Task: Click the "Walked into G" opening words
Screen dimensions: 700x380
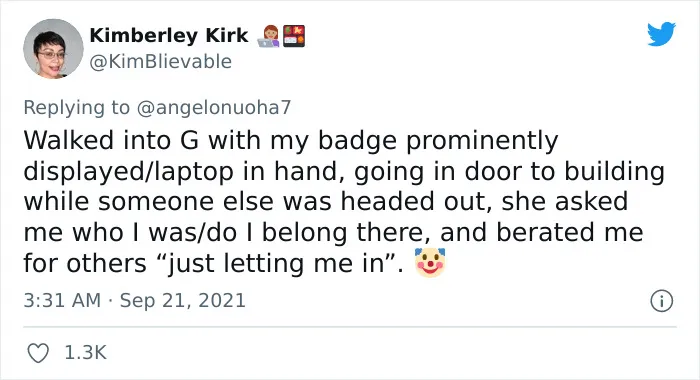Action: pos(113,140)
